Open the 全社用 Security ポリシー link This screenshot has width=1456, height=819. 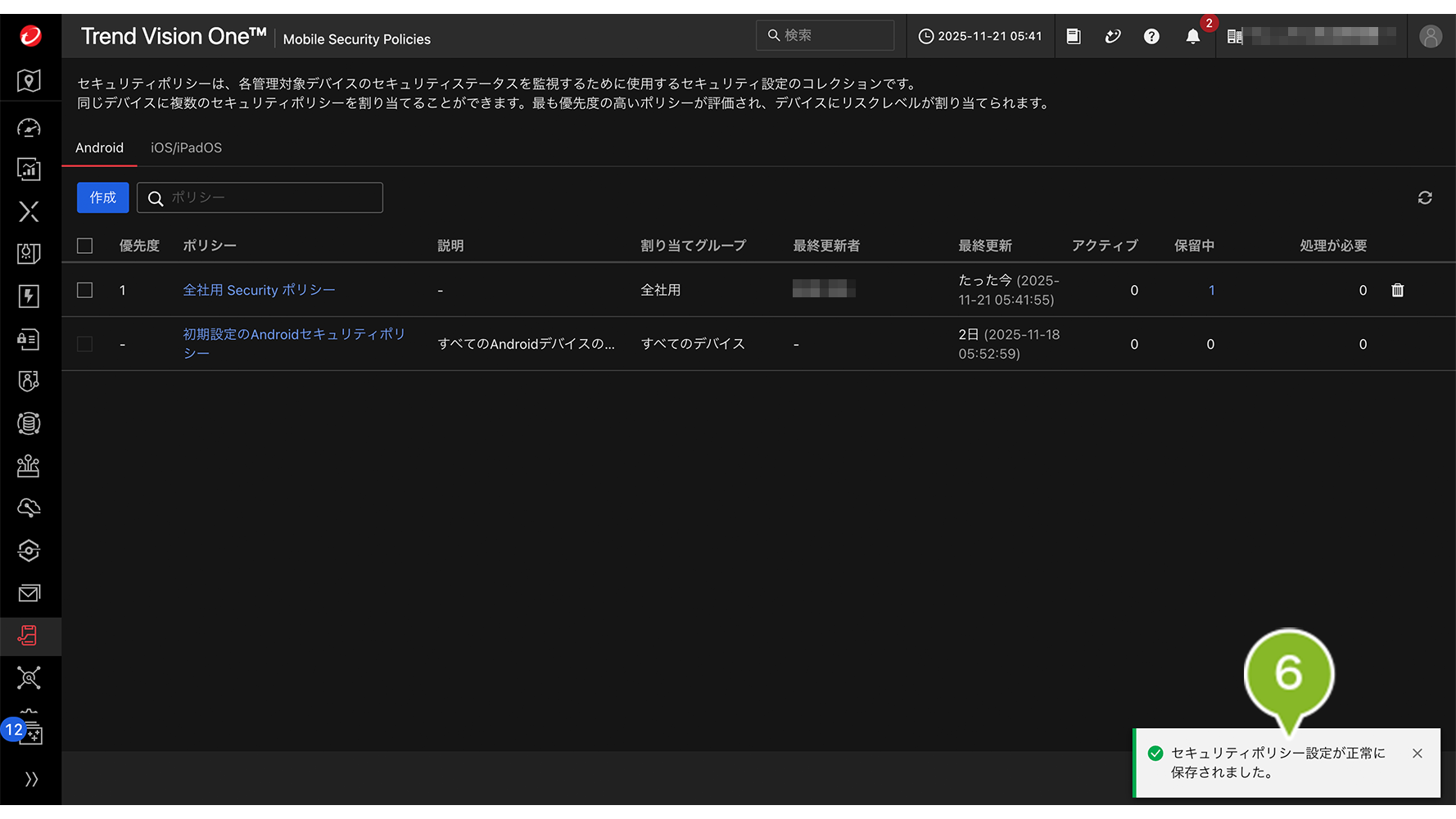click(259, 290)
